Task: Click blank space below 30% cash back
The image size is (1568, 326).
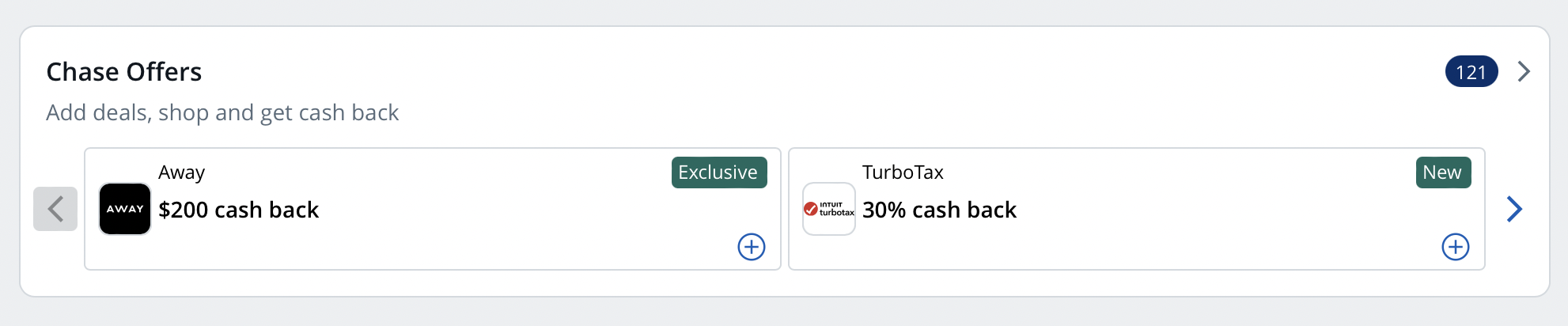Action: pos(939,248)
